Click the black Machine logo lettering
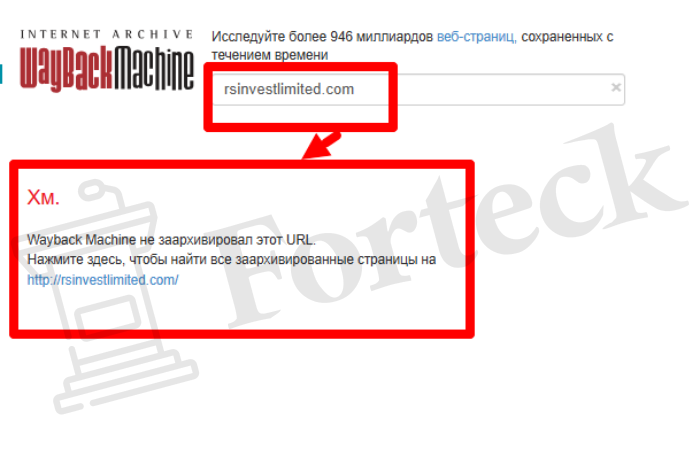The height and width of the screenshot is (449, 700). click(x=154, y=69)
